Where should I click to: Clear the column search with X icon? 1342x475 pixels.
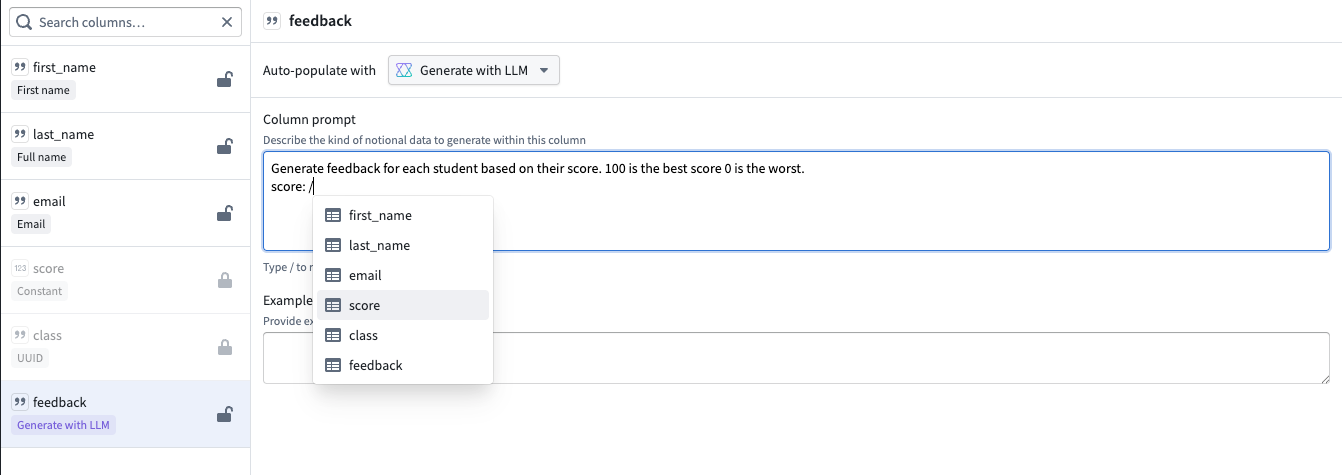coord(227,22)
